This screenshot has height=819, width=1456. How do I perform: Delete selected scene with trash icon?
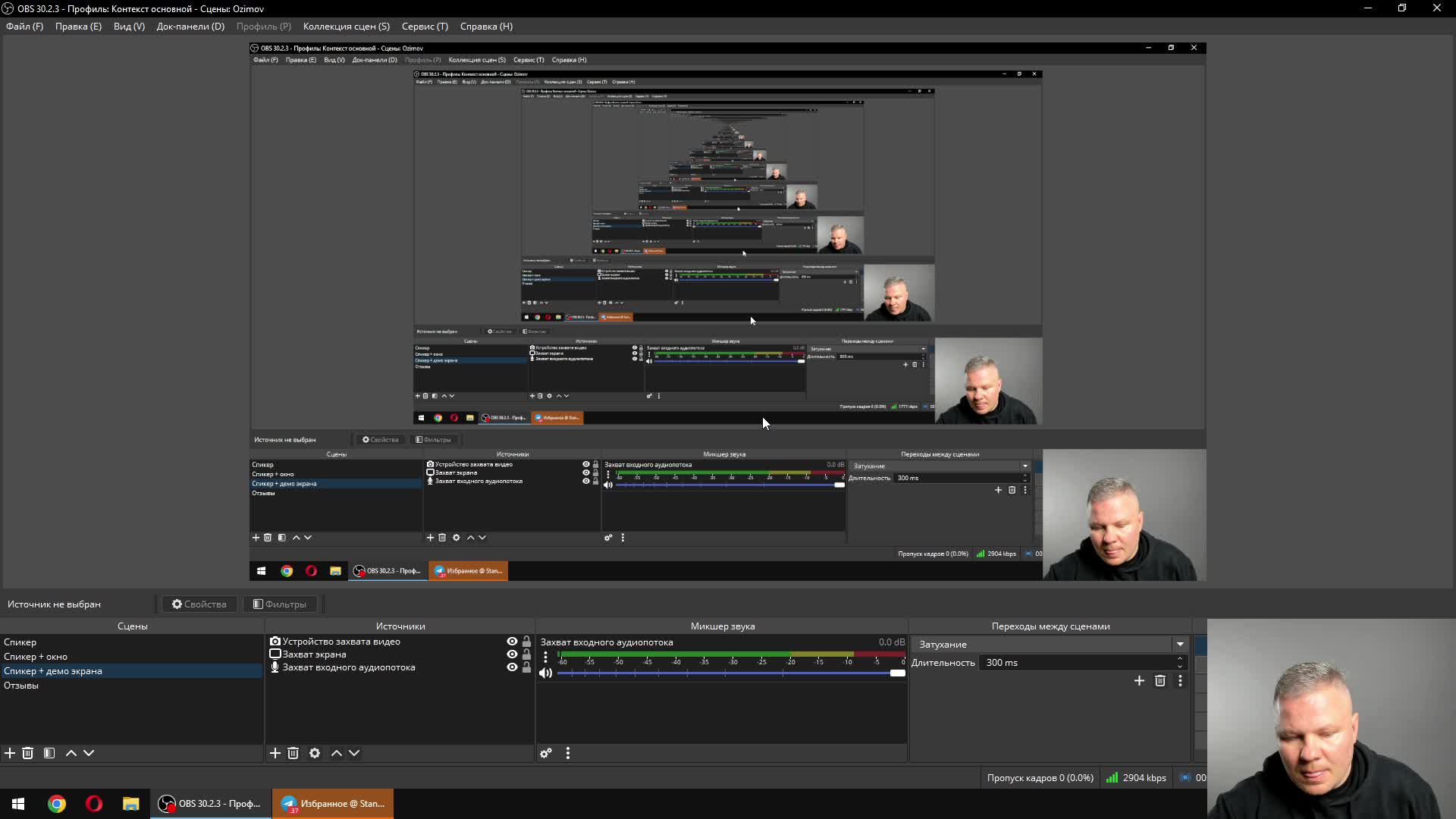28,753
